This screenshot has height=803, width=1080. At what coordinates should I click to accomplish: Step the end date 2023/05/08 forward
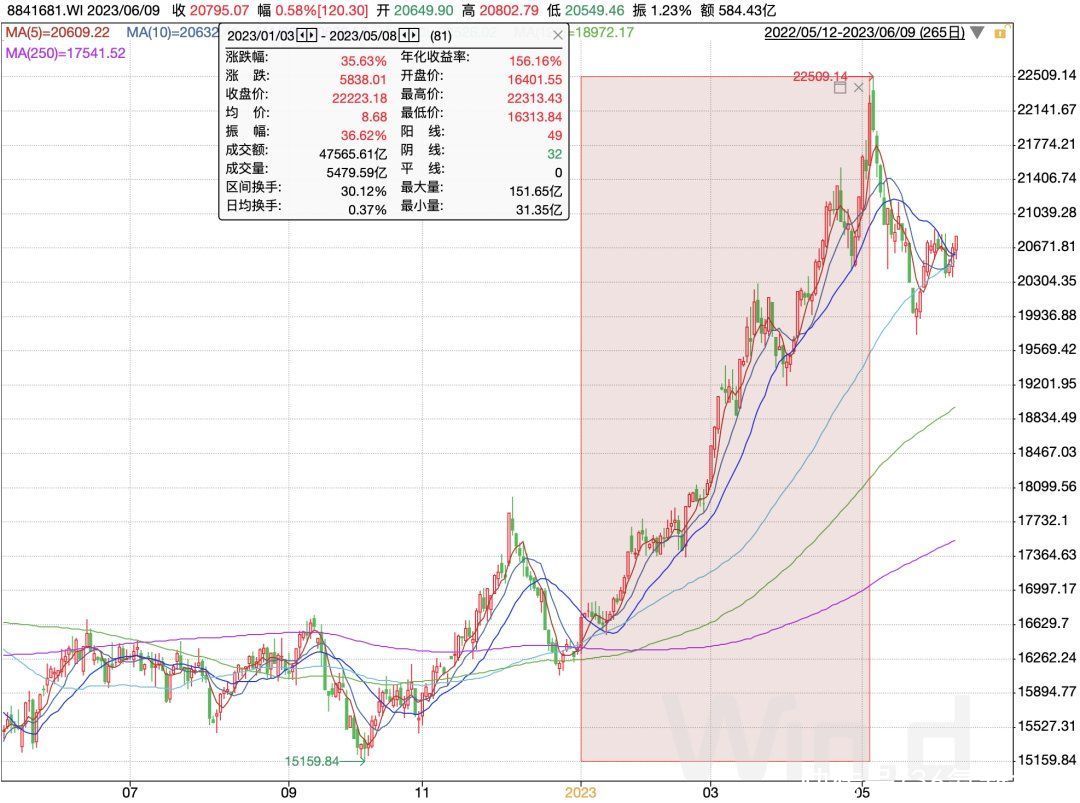pos(414,36)
